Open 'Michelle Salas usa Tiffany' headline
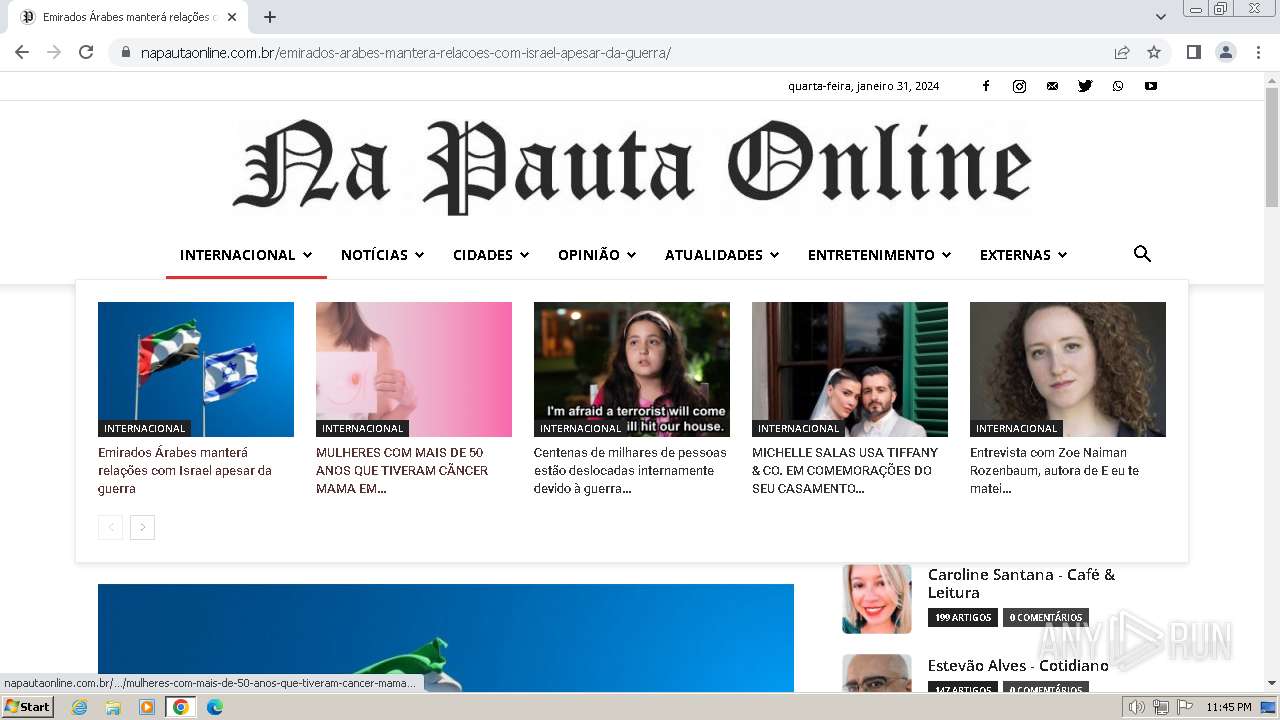 [x=845, y=470]
